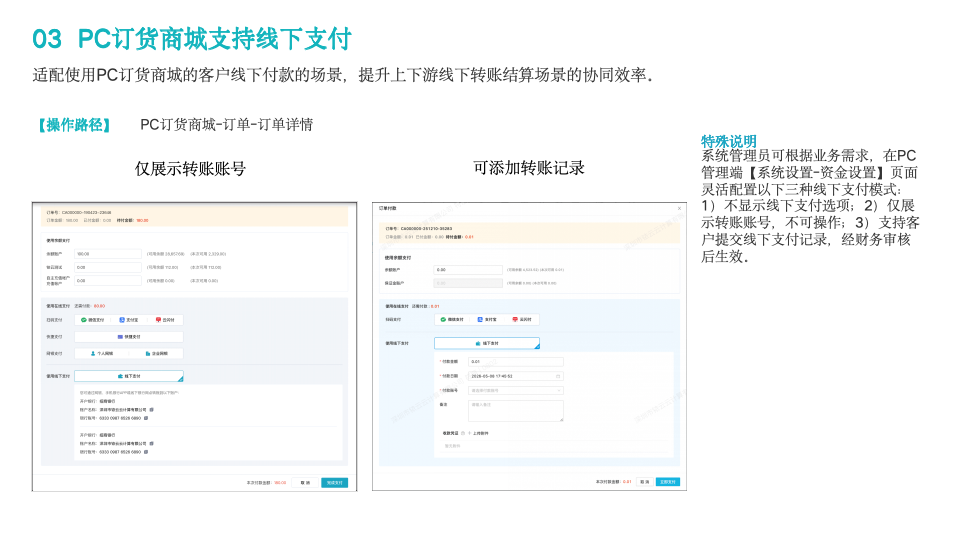959x540 pixels.
Task: Open 付款账号 dropdown
Action: tap(516, 390)
